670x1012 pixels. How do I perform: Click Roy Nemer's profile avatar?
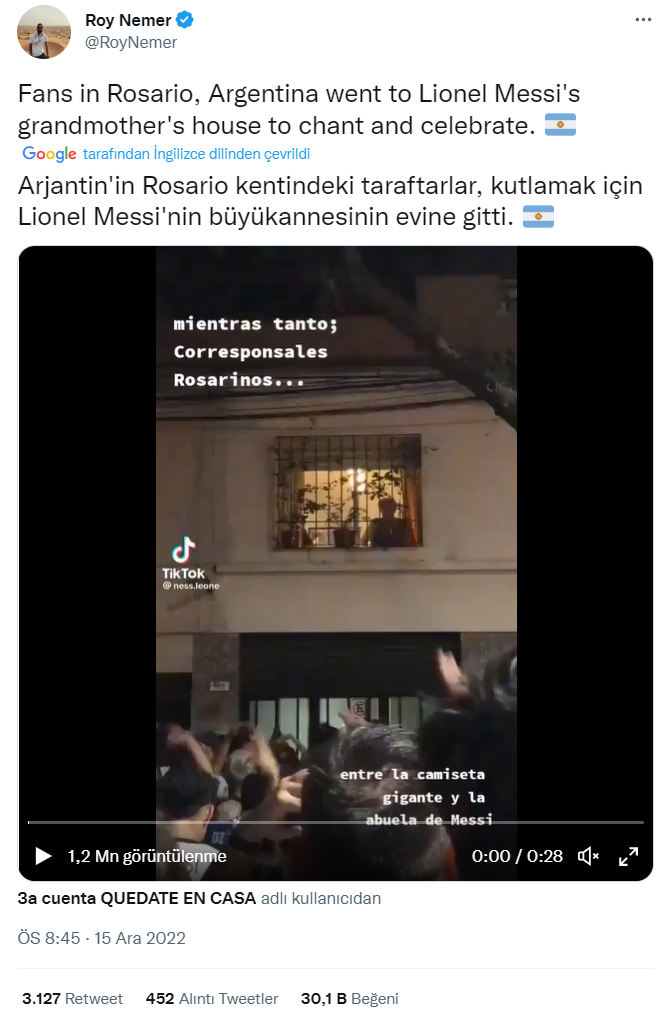[44, 32]
